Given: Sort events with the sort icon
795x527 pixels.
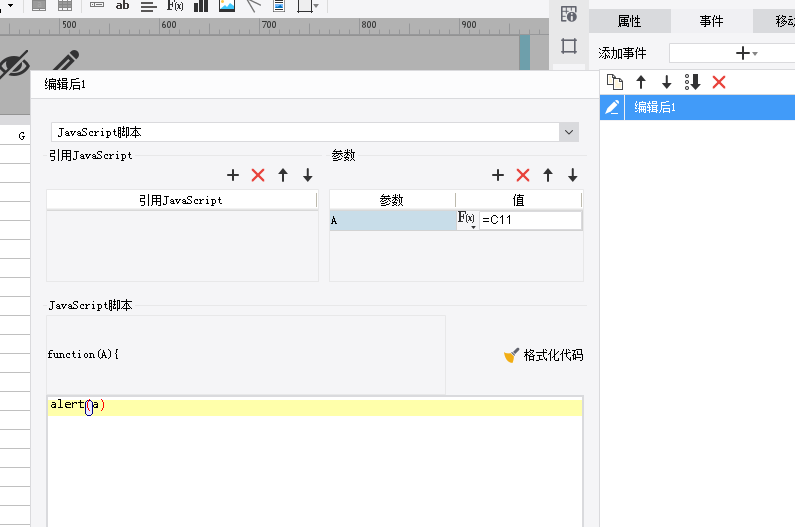Looking at the screenshot, I should tap(693, 82).
